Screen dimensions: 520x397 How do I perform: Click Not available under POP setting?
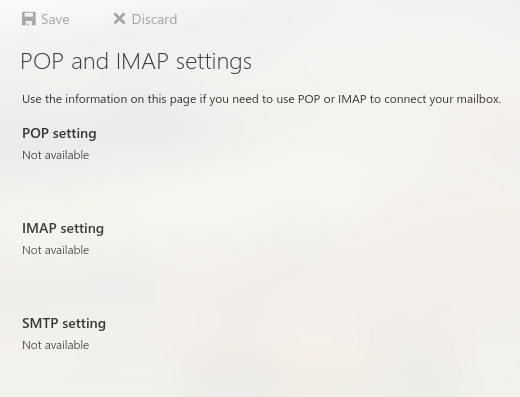coord(56,155)
